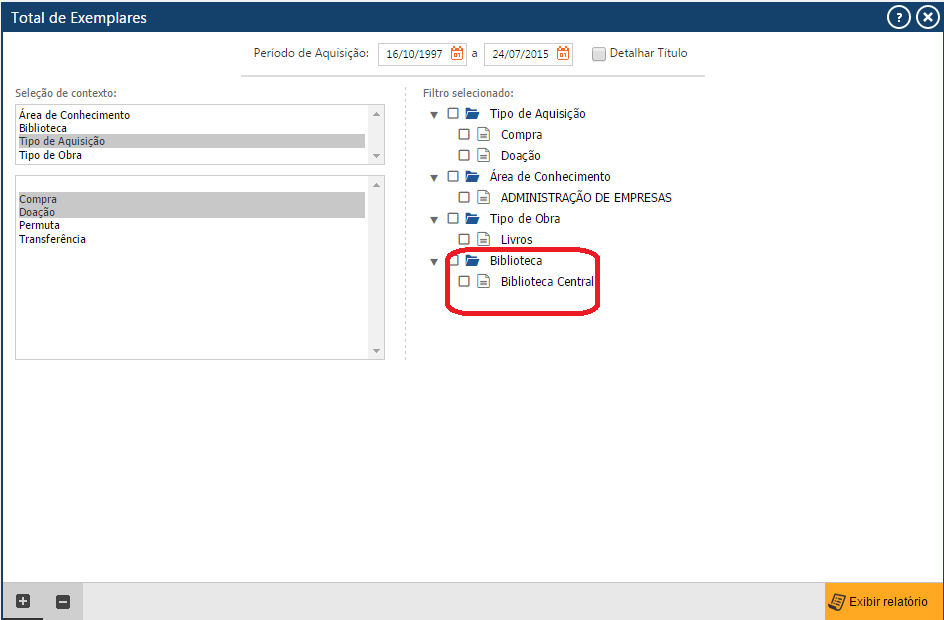The height and width of the screenshot is (620, 944).
Task: Click the down arrow of the context list scrollbar
Action: (x=377, y=157)
